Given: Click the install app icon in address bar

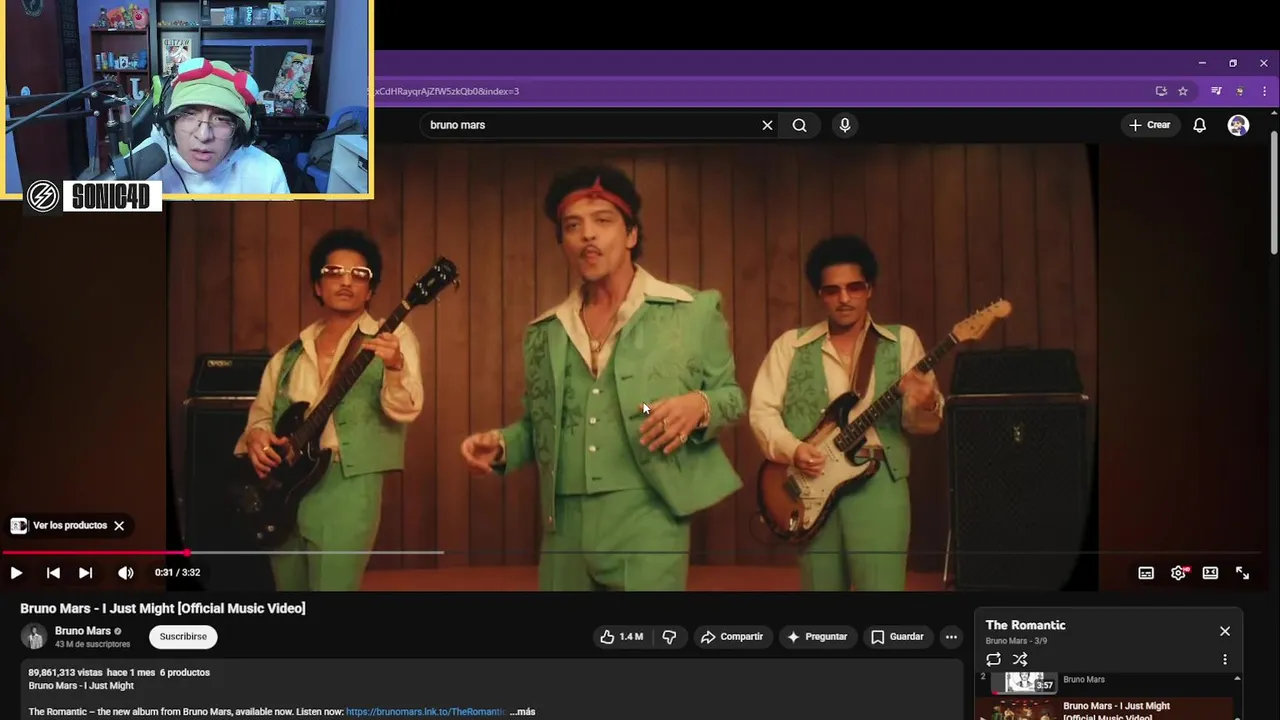Looking at the screenshot, I should click(x=1161, y=91).
